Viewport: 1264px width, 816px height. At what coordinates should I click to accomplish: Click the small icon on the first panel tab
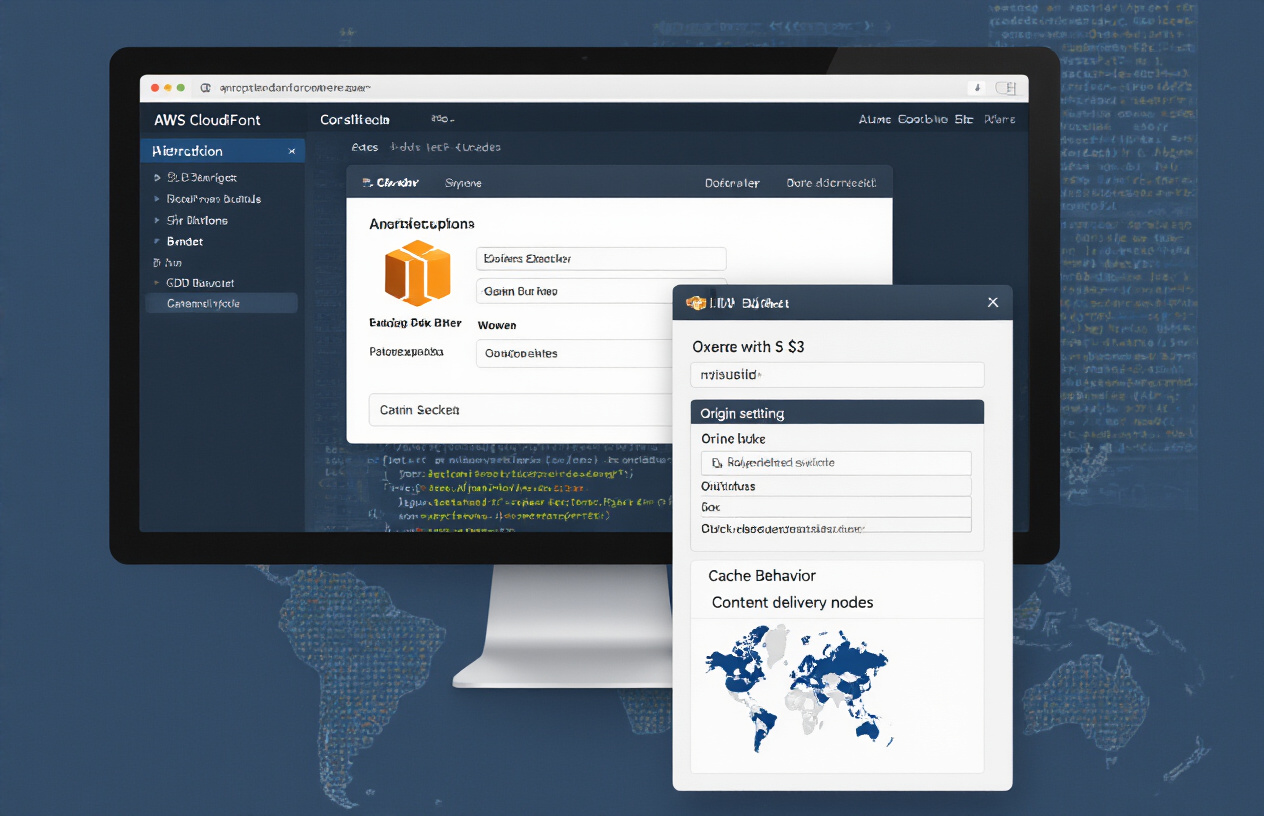(367, 183)
